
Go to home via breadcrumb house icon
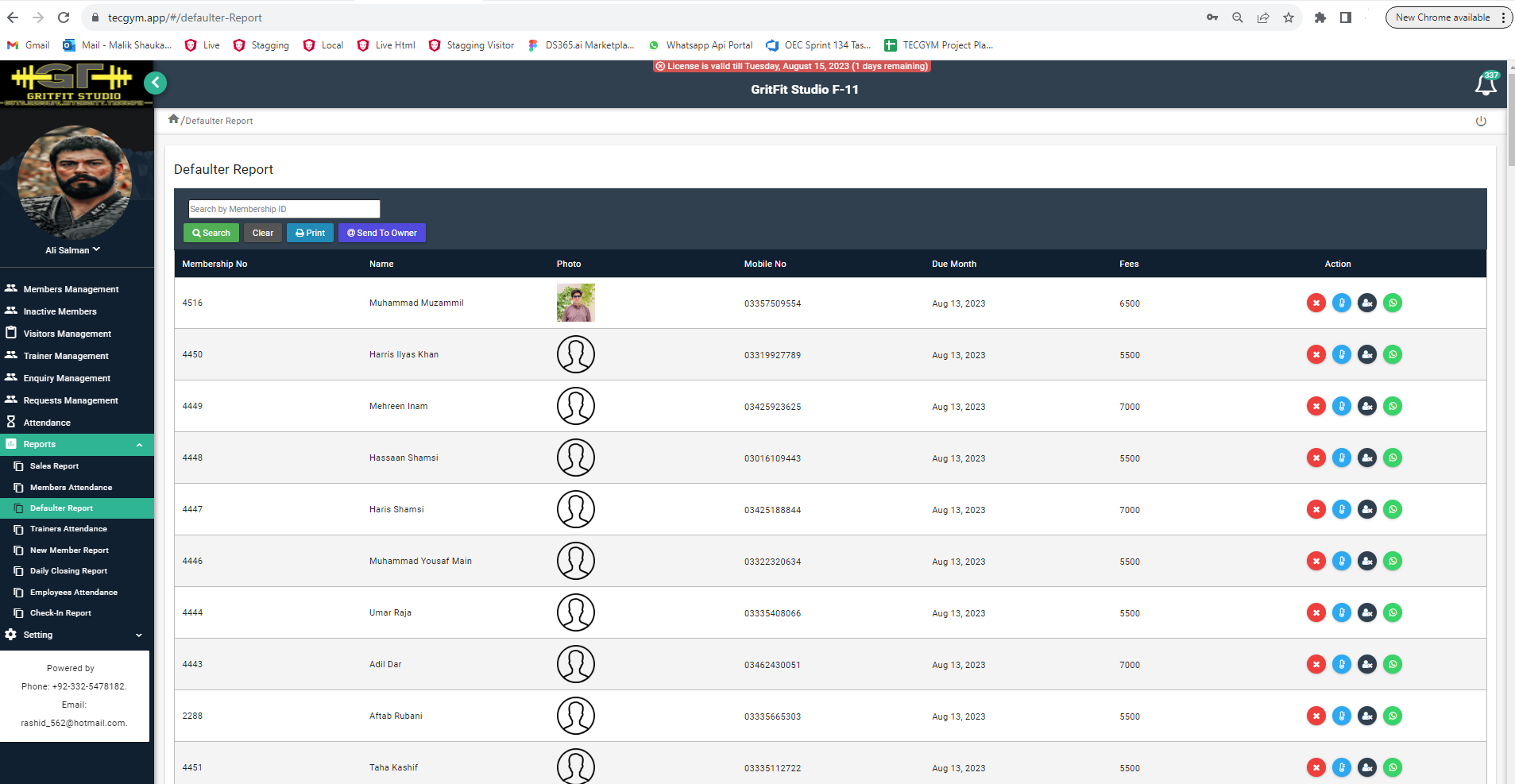(173, 119)
